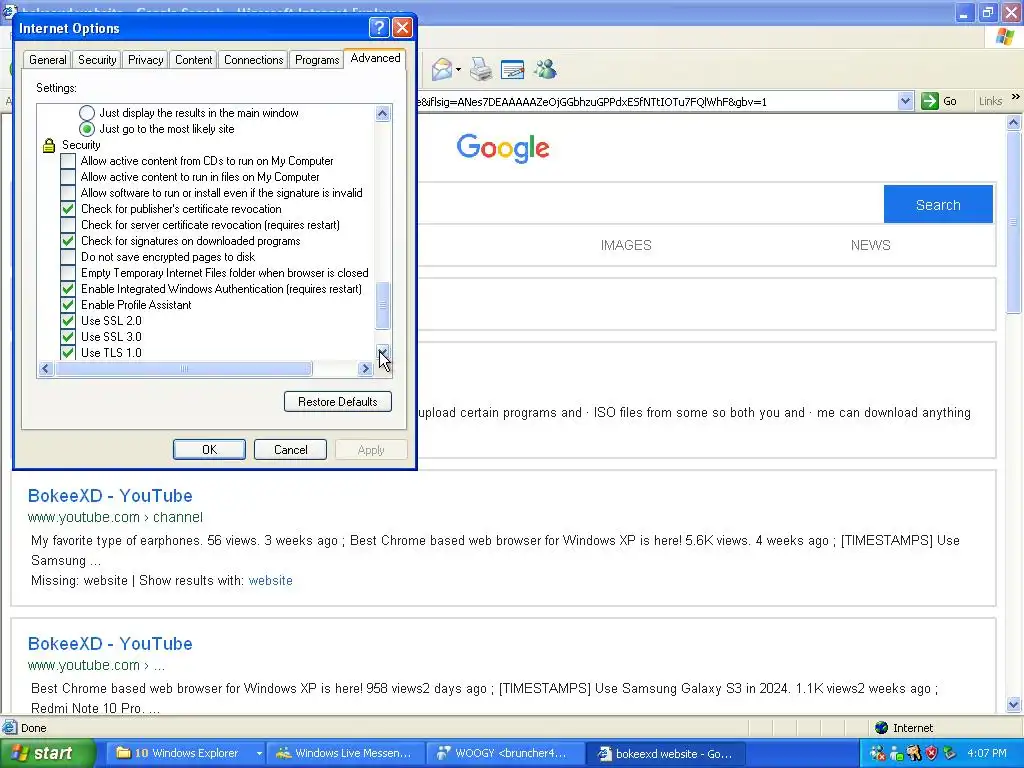Viewport: 1024px width, 768px height.
Task: Click the Help question mark in Internet Options
Action: pyautogui.click(x=379, y=27)
